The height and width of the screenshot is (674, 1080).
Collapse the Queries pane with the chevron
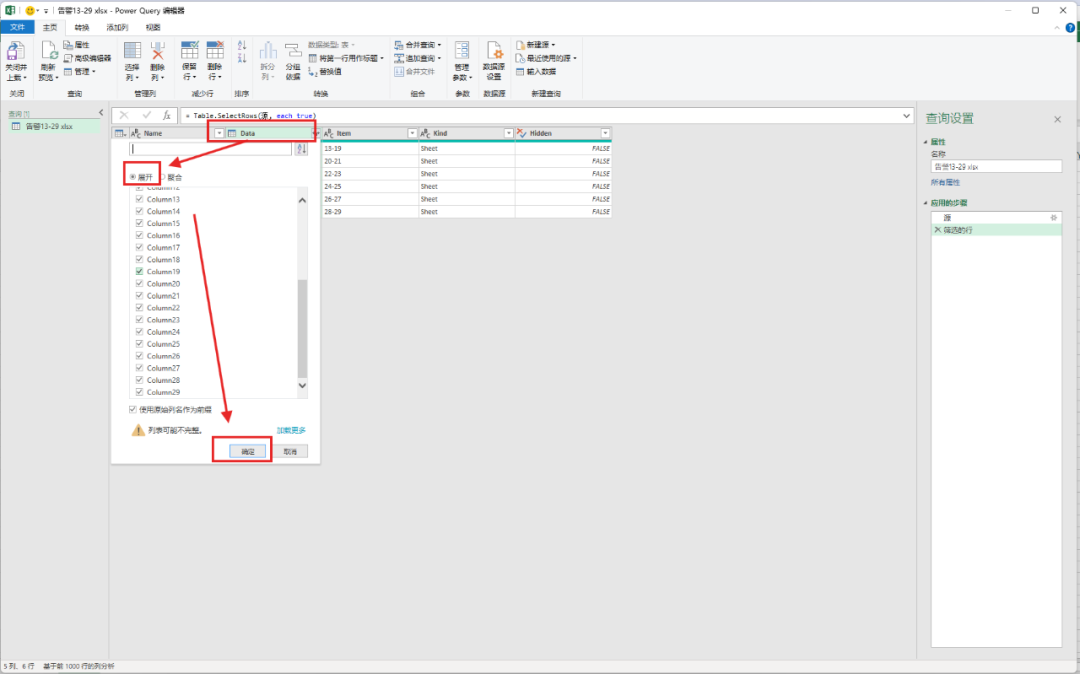coord(101,113)
